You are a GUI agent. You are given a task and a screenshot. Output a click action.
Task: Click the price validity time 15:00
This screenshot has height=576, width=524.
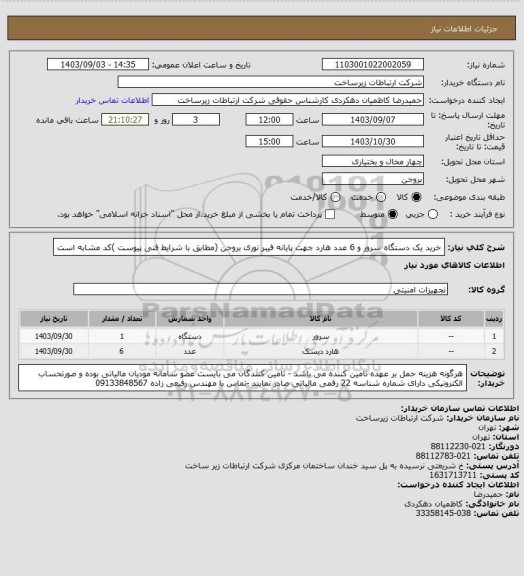coord(269,141)
